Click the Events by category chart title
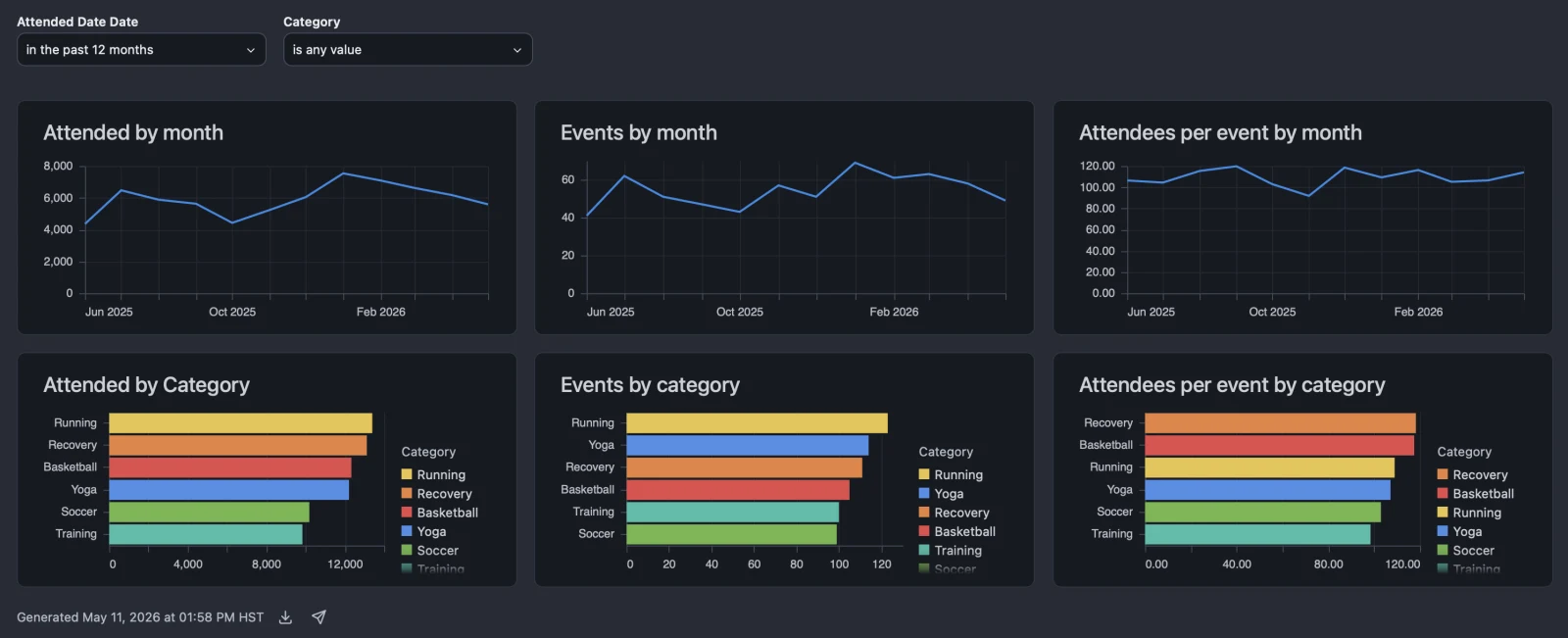The height and width of the screenshot is (638, 1568). (650, 385)
